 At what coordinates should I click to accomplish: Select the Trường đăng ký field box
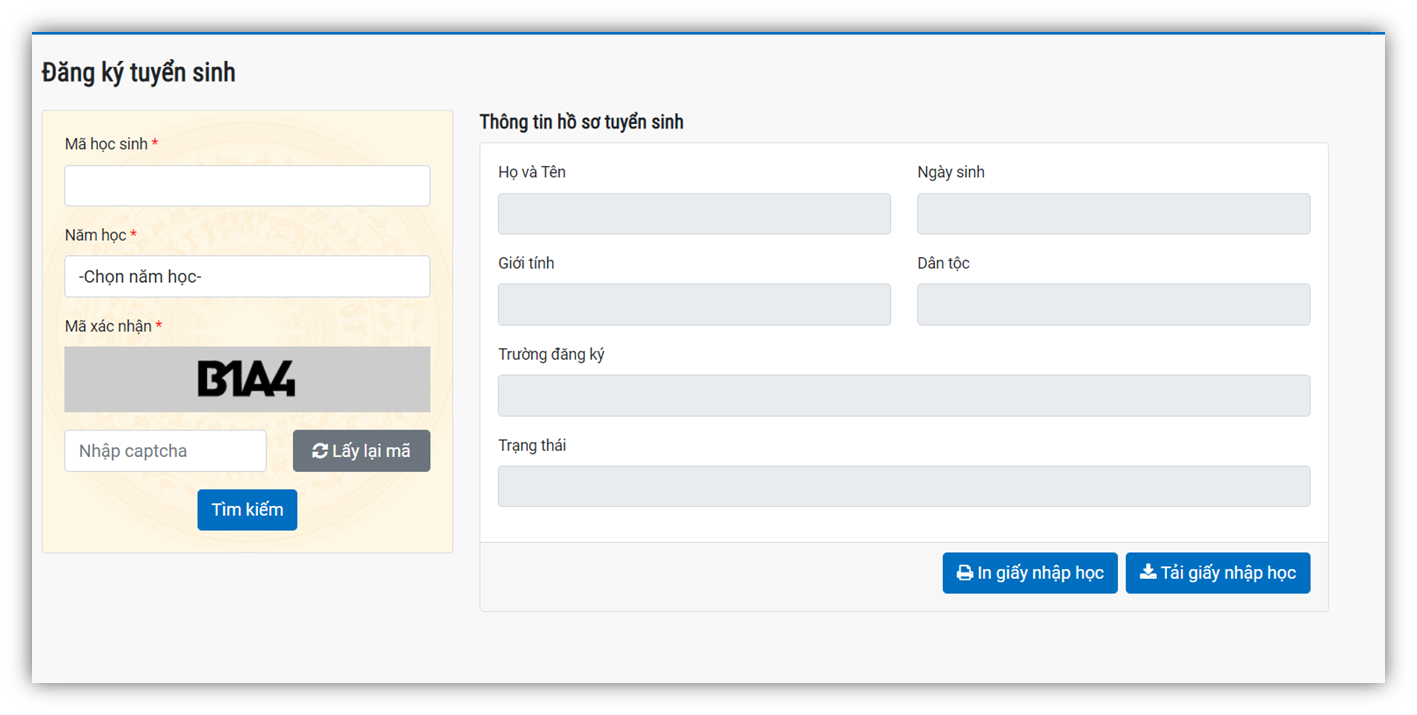click(x=903, y=396)
